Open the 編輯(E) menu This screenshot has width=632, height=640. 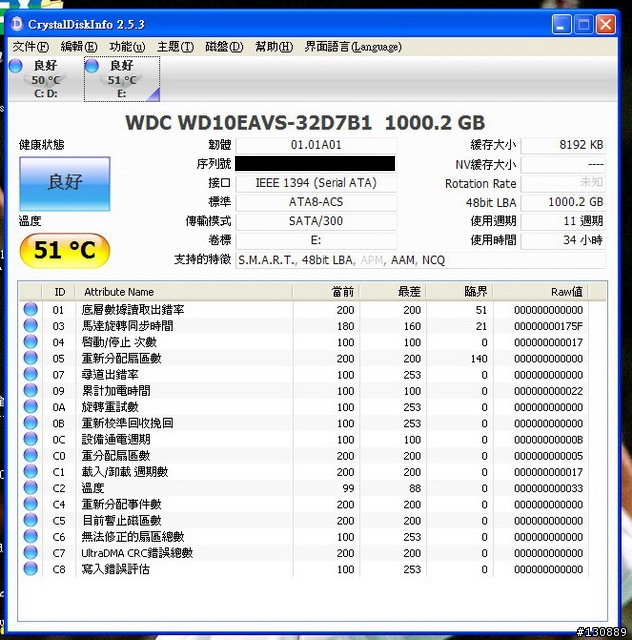[79, 47]
